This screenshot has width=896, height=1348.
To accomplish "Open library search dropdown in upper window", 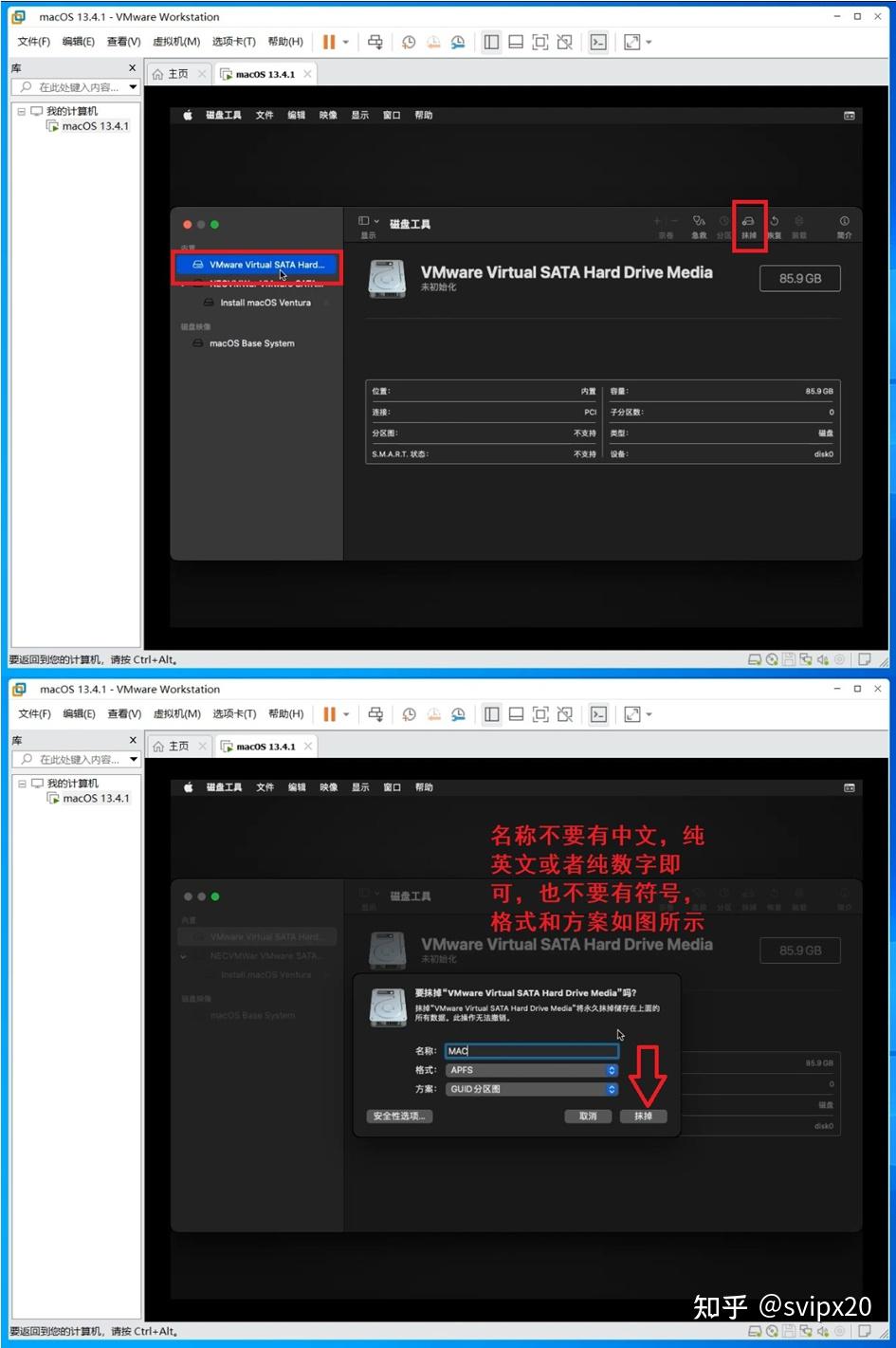I will click(x=133, y=87).
